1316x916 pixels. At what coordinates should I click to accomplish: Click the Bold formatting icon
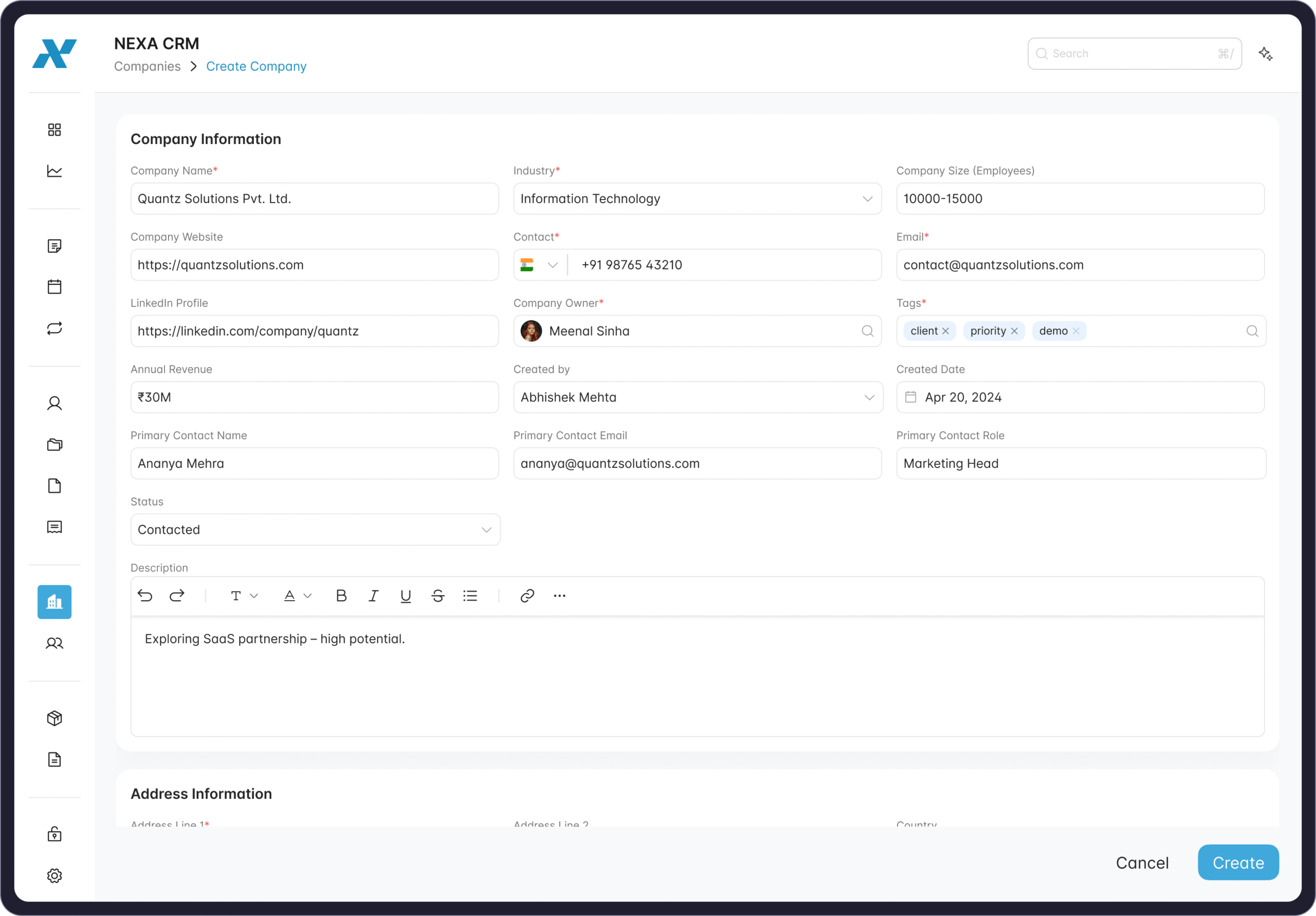(x=341, y=596)
